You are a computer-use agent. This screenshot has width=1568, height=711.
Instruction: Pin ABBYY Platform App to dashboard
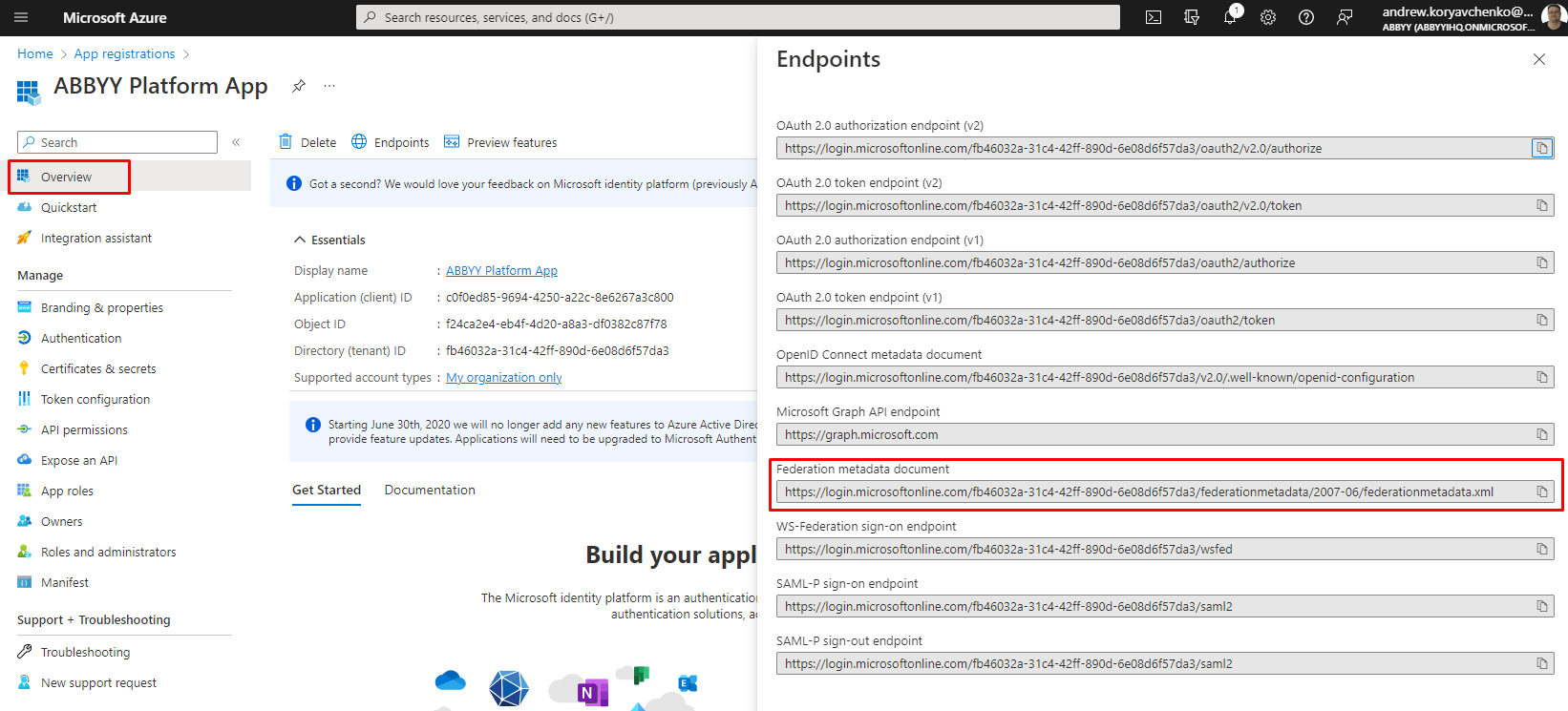pyautogui.click(x=299, y=86)
